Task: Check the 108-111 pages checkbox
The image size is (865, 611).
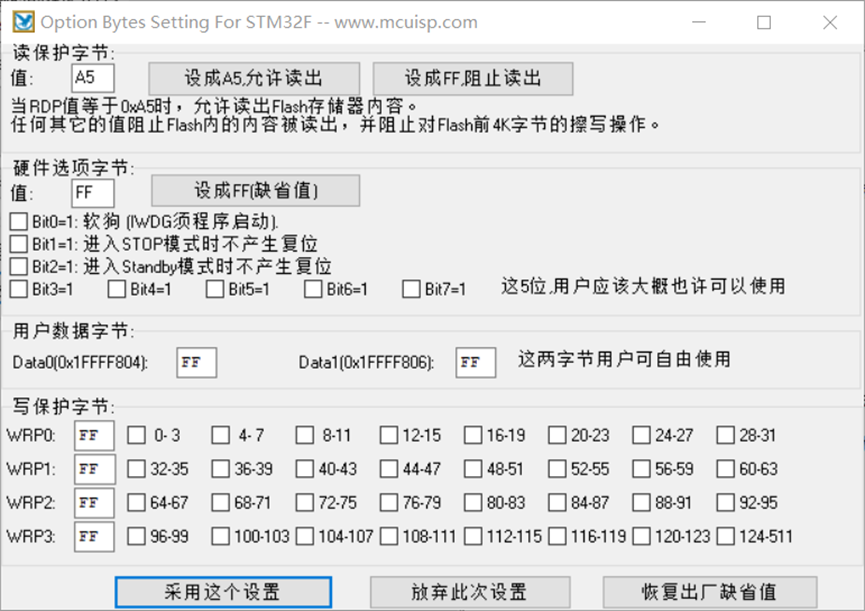Action: point(389,536)
